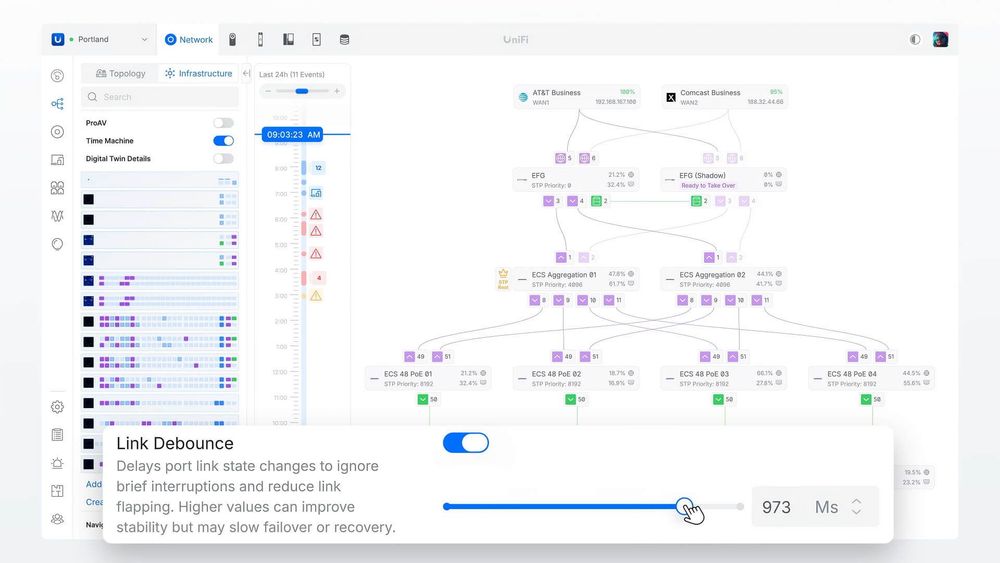Click EFG downlink port 4 chevron

(x=572, y=201)
